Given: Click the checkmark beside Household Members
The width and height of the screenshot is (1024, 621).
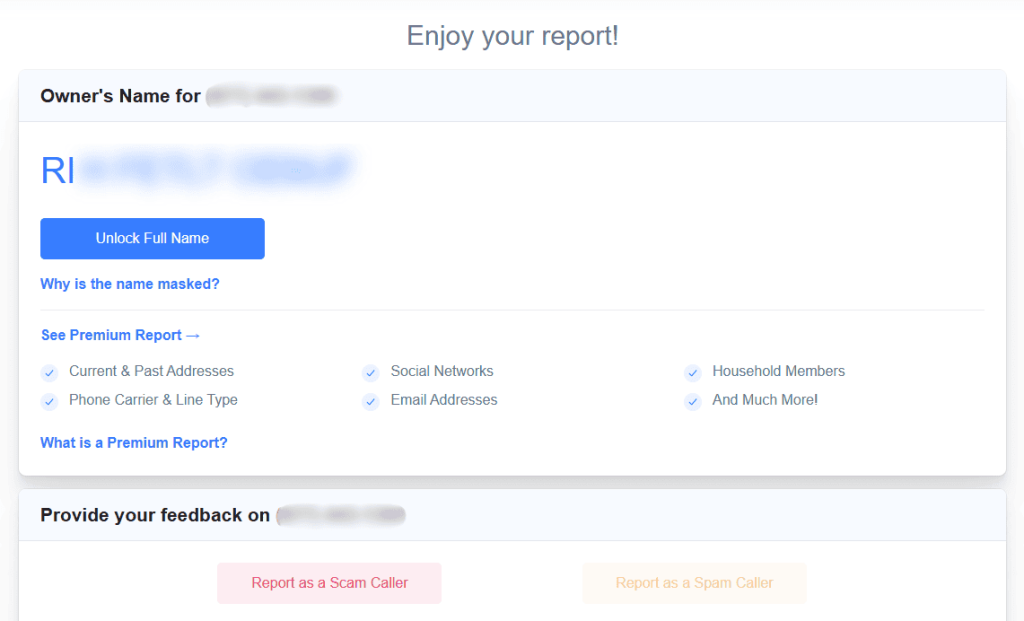Looking at the screenshot, I should click(x=692, y=372).
